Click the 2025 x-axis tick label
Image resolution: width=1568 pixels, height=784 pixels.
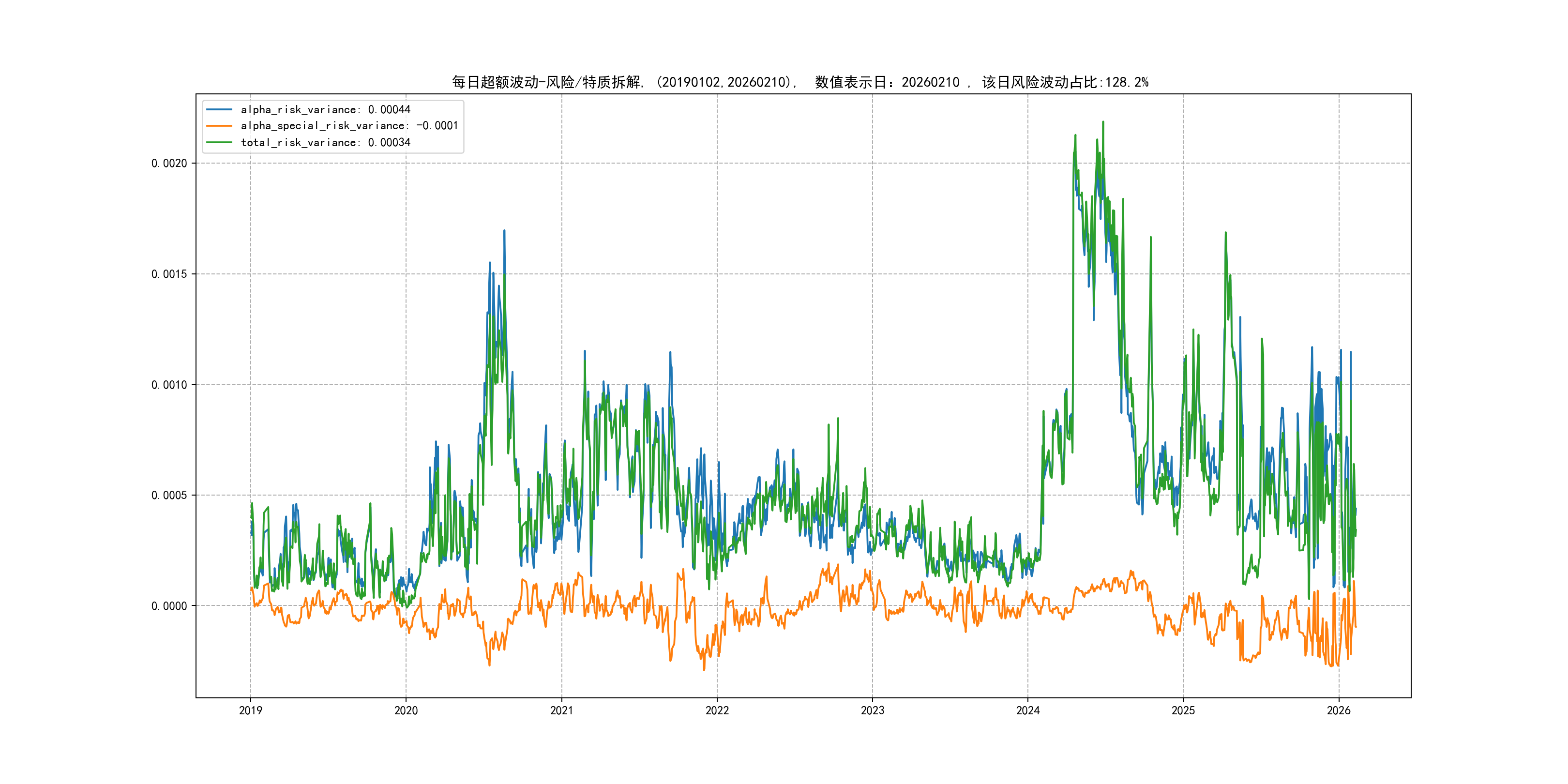(1183, 710)
